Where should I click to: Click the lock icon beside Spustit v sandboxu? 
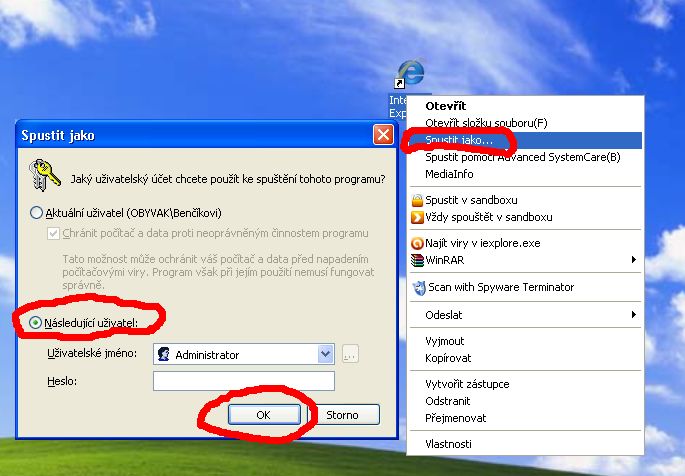point(417,200)
